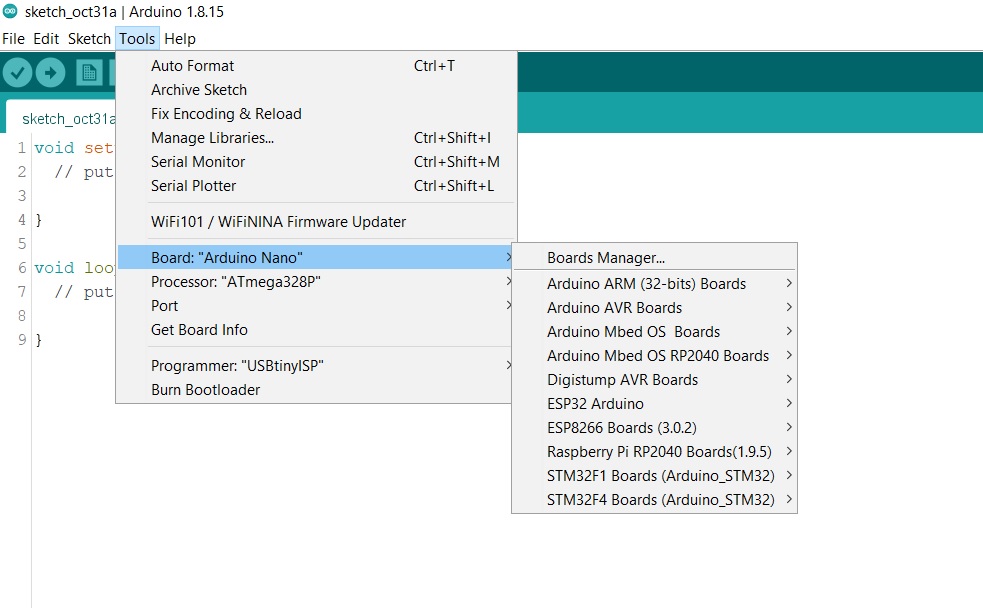Choose Auto Format from Tools menu
This screenshot has width=983, height=608.
pyautogui.click(x=193, y=66)
